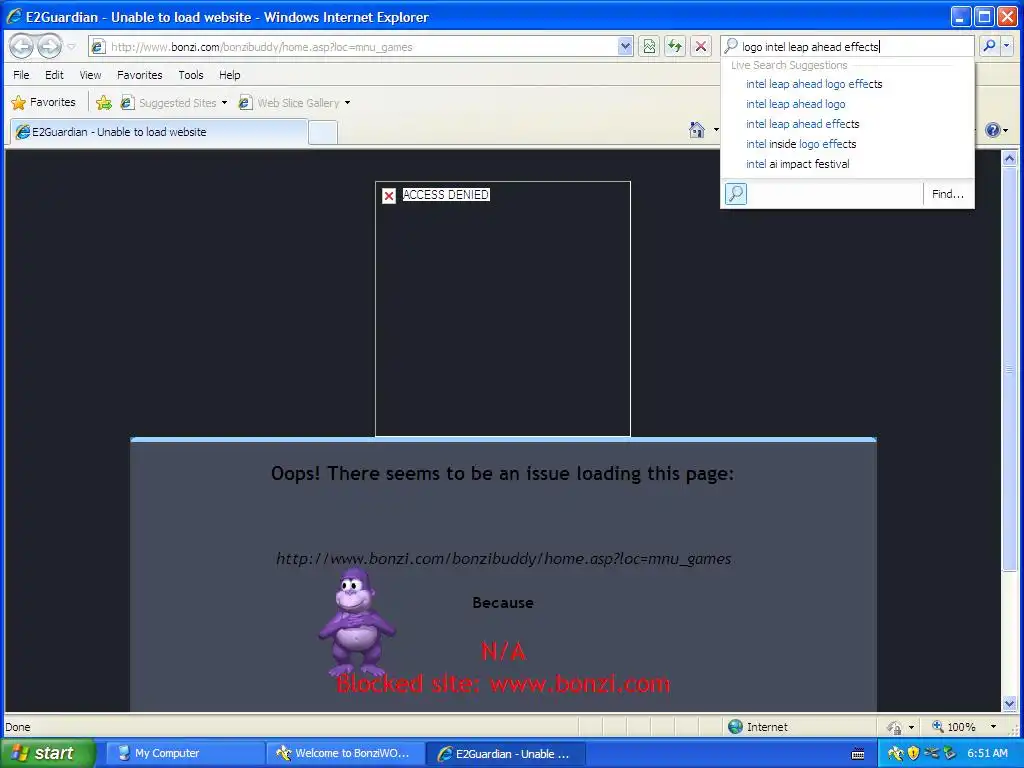This screenshot has width=1024, height=768.
Task: Choose suggestion 'intel leap ahead logo'
Action: coord(795,104)
